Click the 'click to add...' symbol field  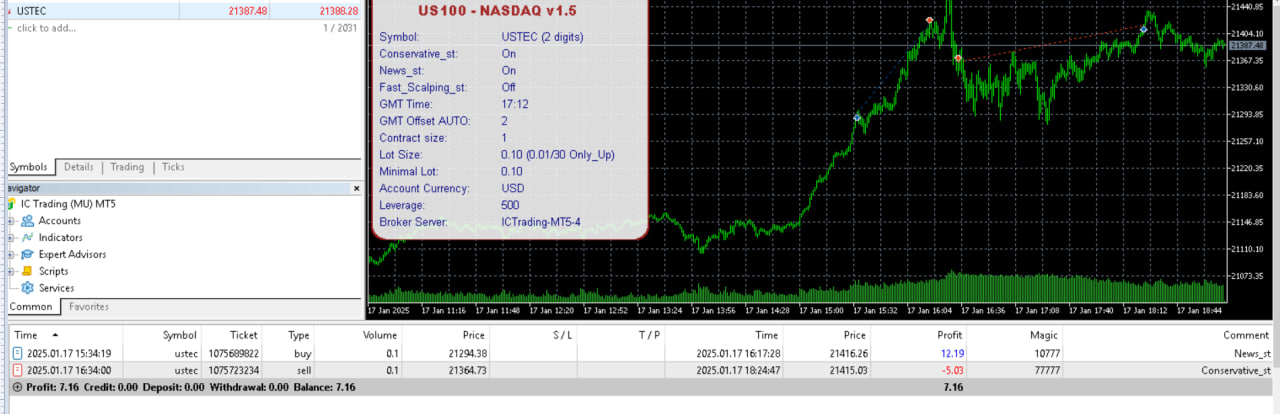coord(46,28)
